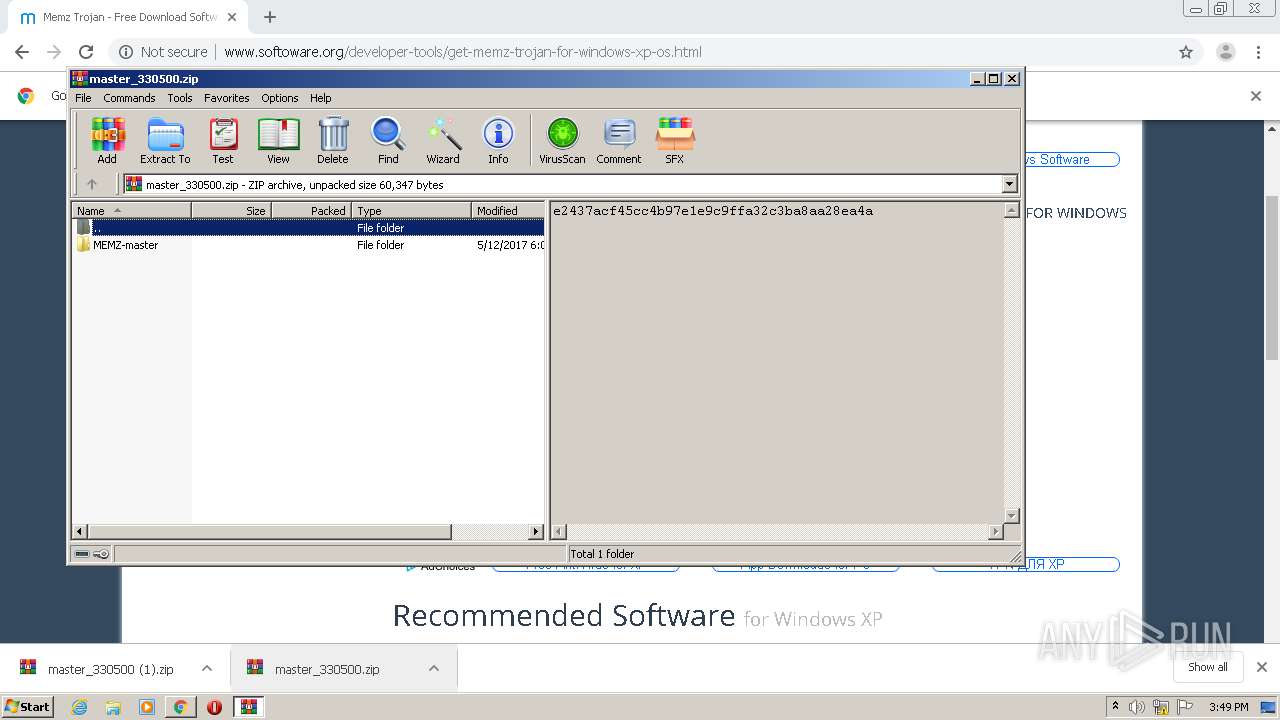Click the network tray icon

point(1161,707)
